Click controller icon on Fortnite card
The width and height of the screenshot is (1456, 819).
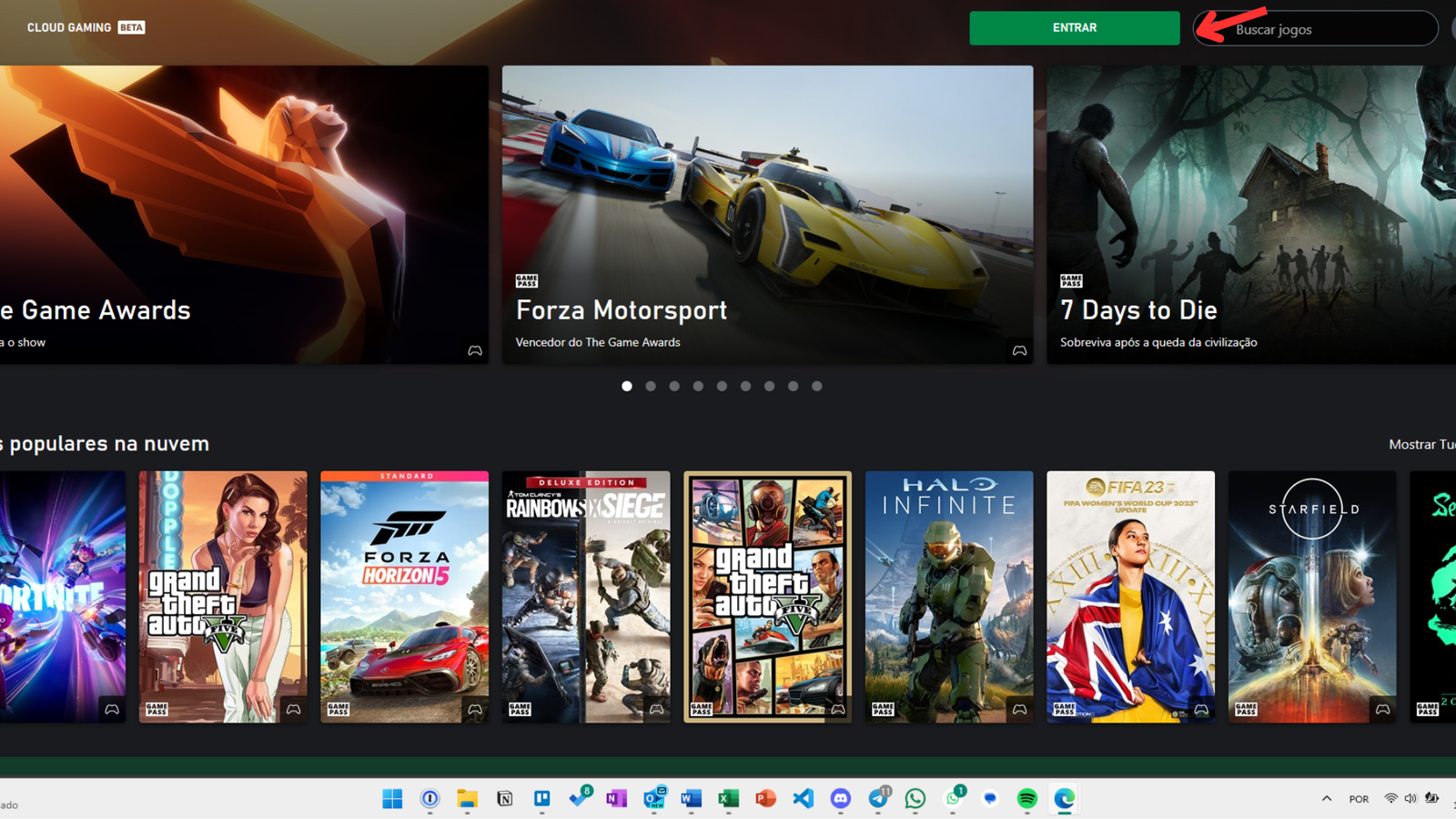[112, 709]
